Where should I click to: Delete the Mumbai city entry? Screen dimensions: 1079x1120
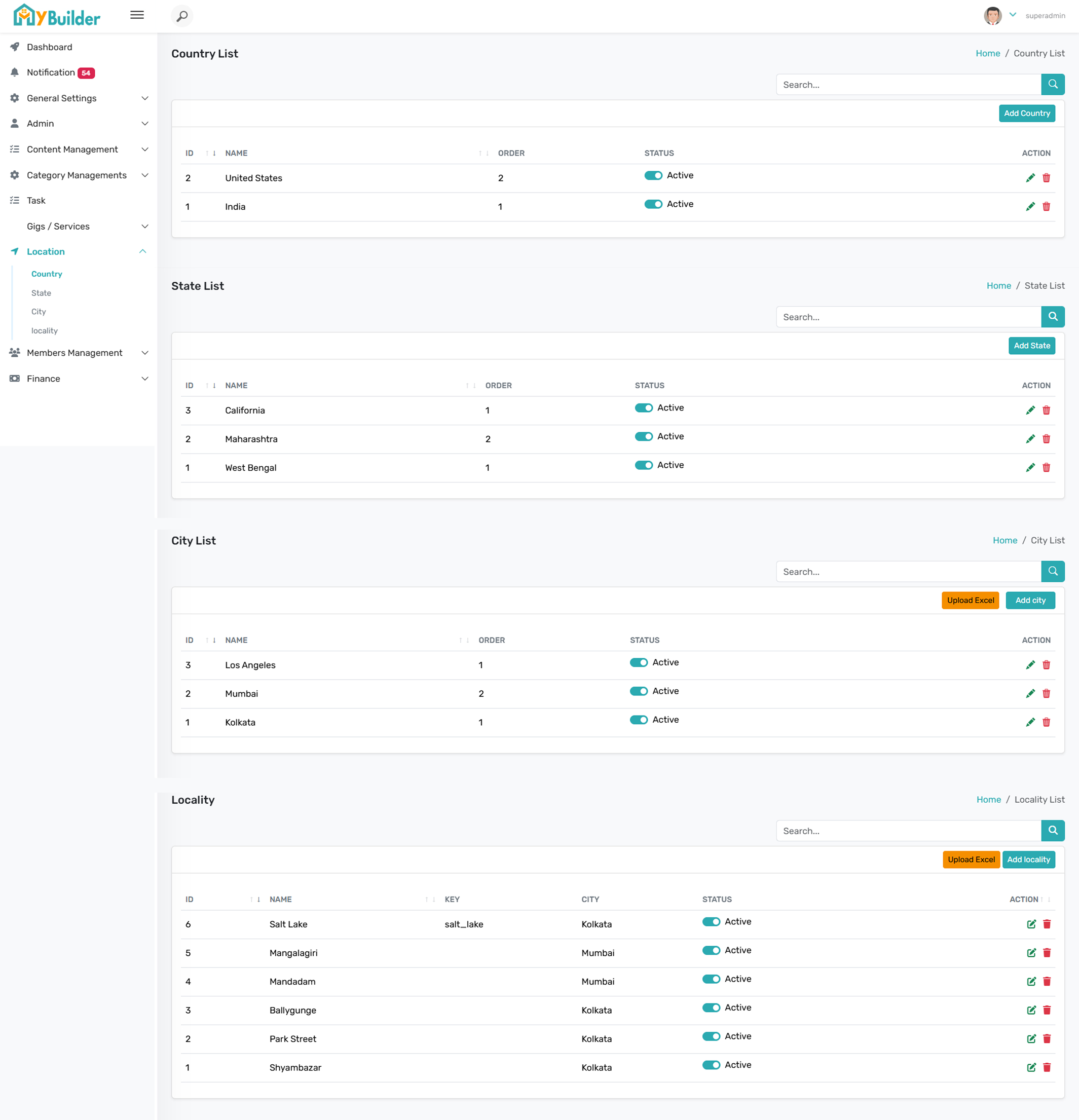point(1046,694)
